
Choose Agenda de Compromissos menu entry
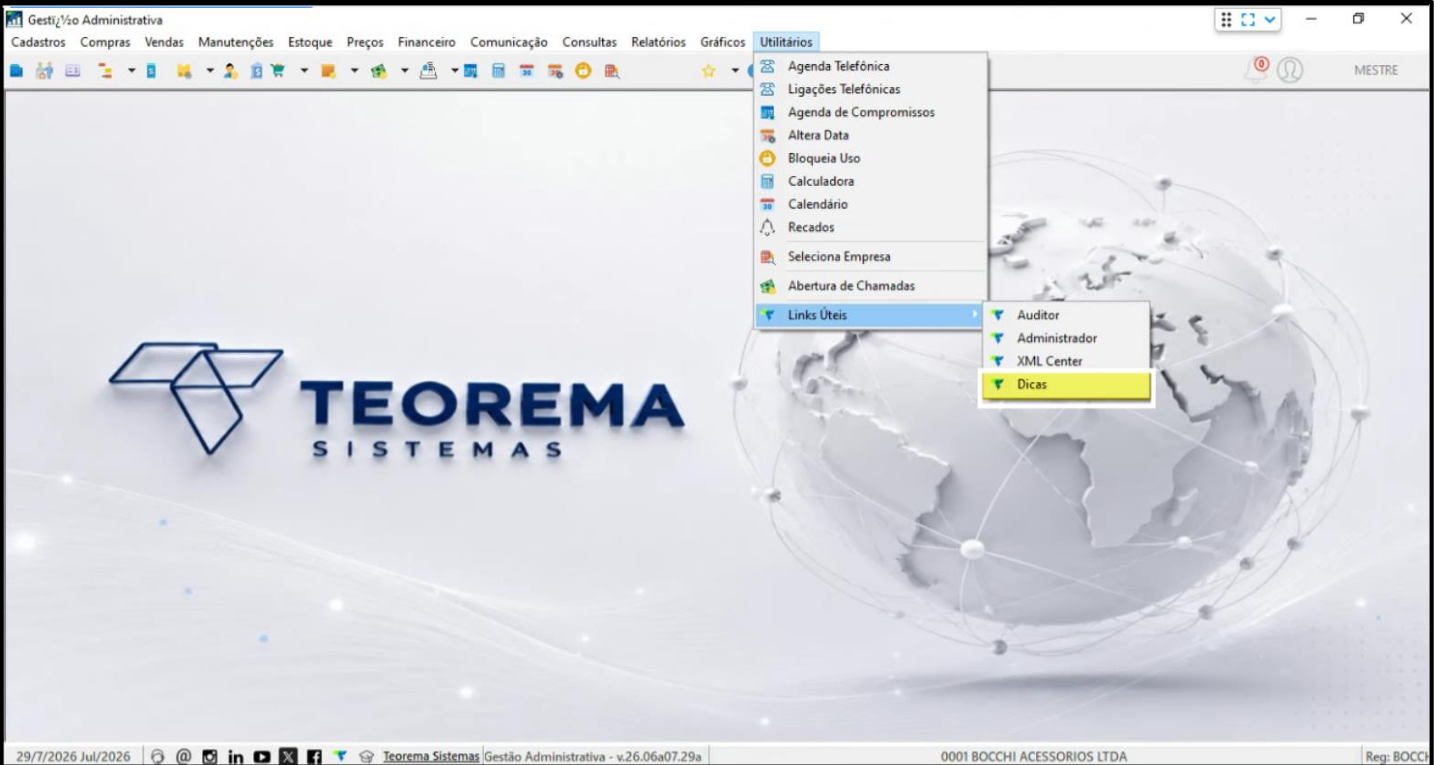click(871, 112)
